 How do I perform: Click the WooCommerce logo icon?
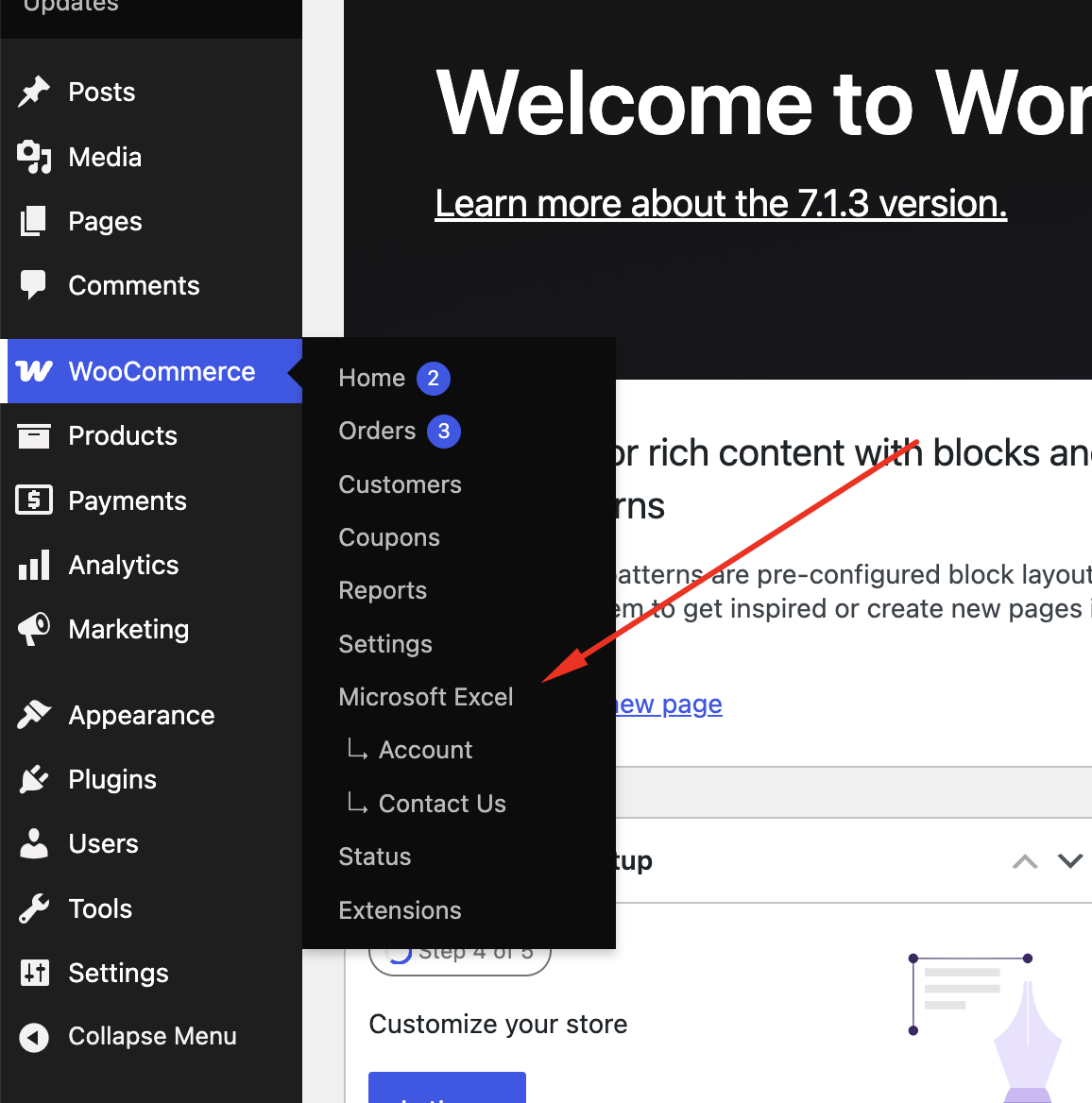pyautogui.click(x=34, y=371)
